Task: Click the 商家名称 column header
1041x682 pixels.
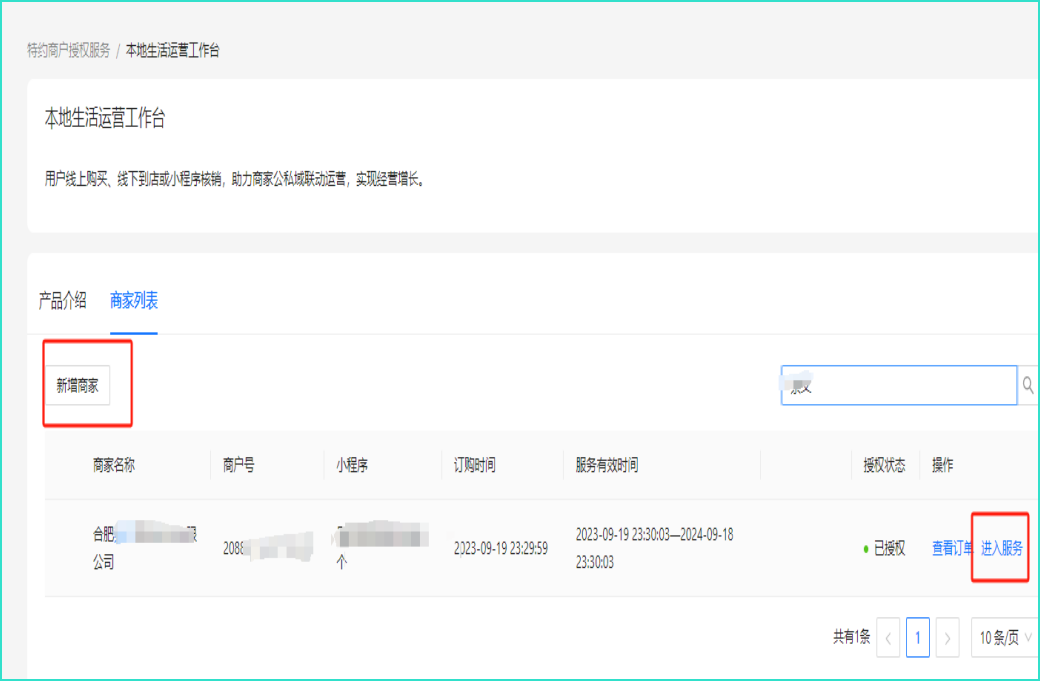Action: 114,465
